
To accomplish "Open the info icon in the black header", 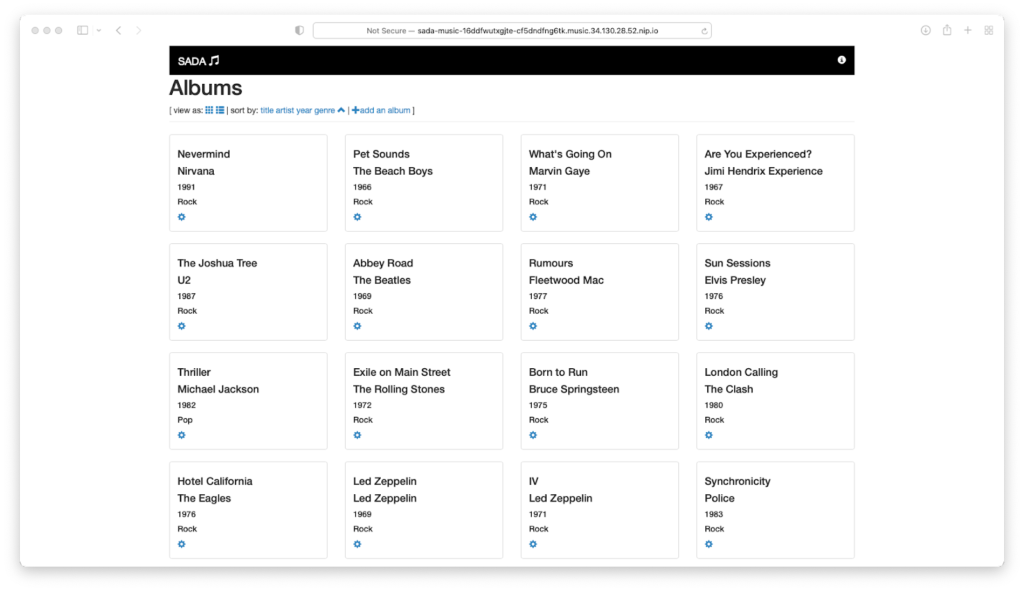I will (841, 60).
